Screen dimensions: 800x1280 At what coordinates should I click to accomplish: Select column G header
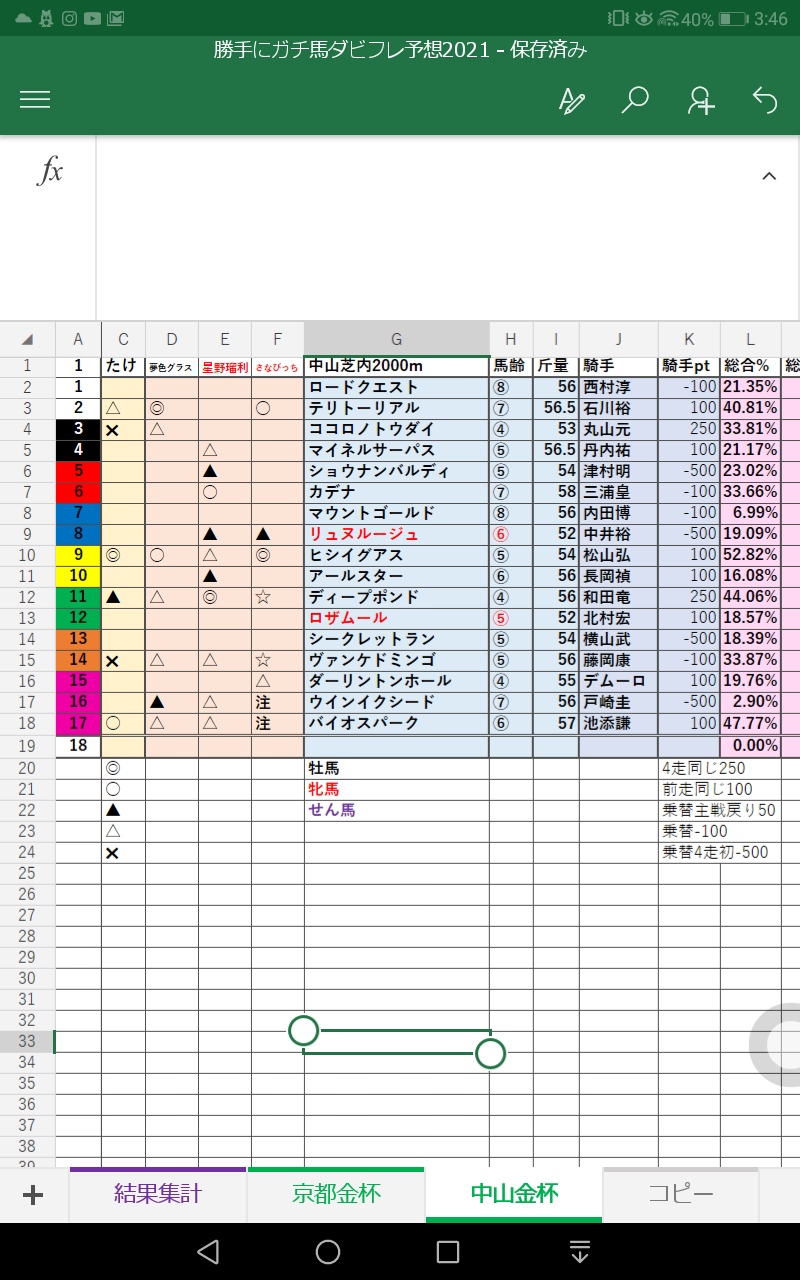[397, 339]
